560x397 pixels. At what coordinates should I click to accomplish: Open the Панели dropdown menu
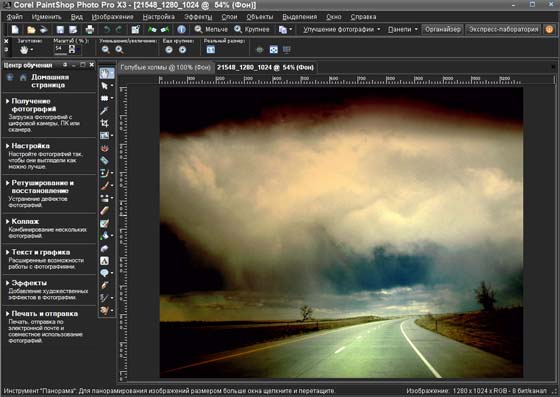tap(402, 29)
